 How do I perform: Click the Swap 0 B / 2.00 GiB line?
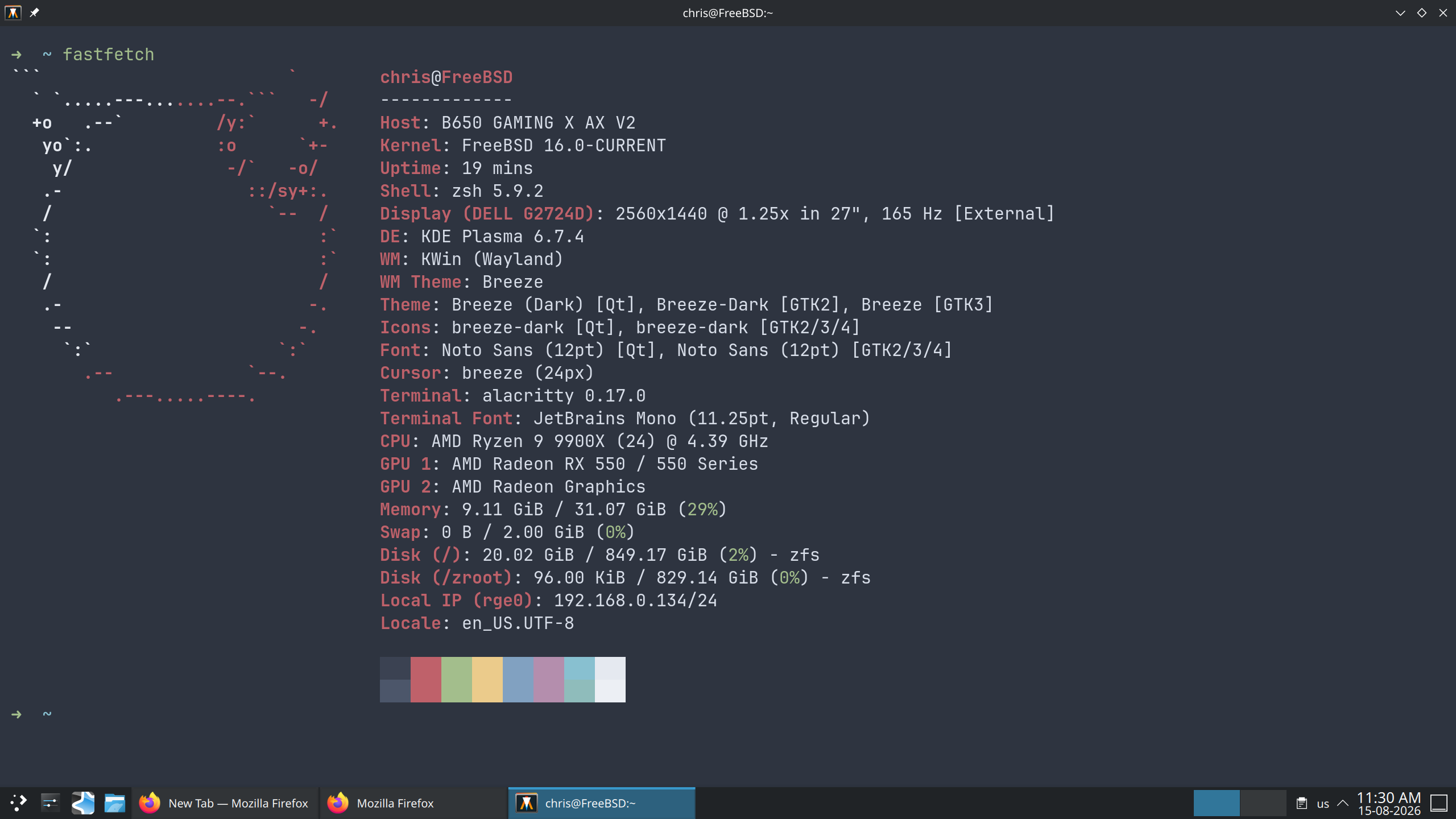coord(507,532)
